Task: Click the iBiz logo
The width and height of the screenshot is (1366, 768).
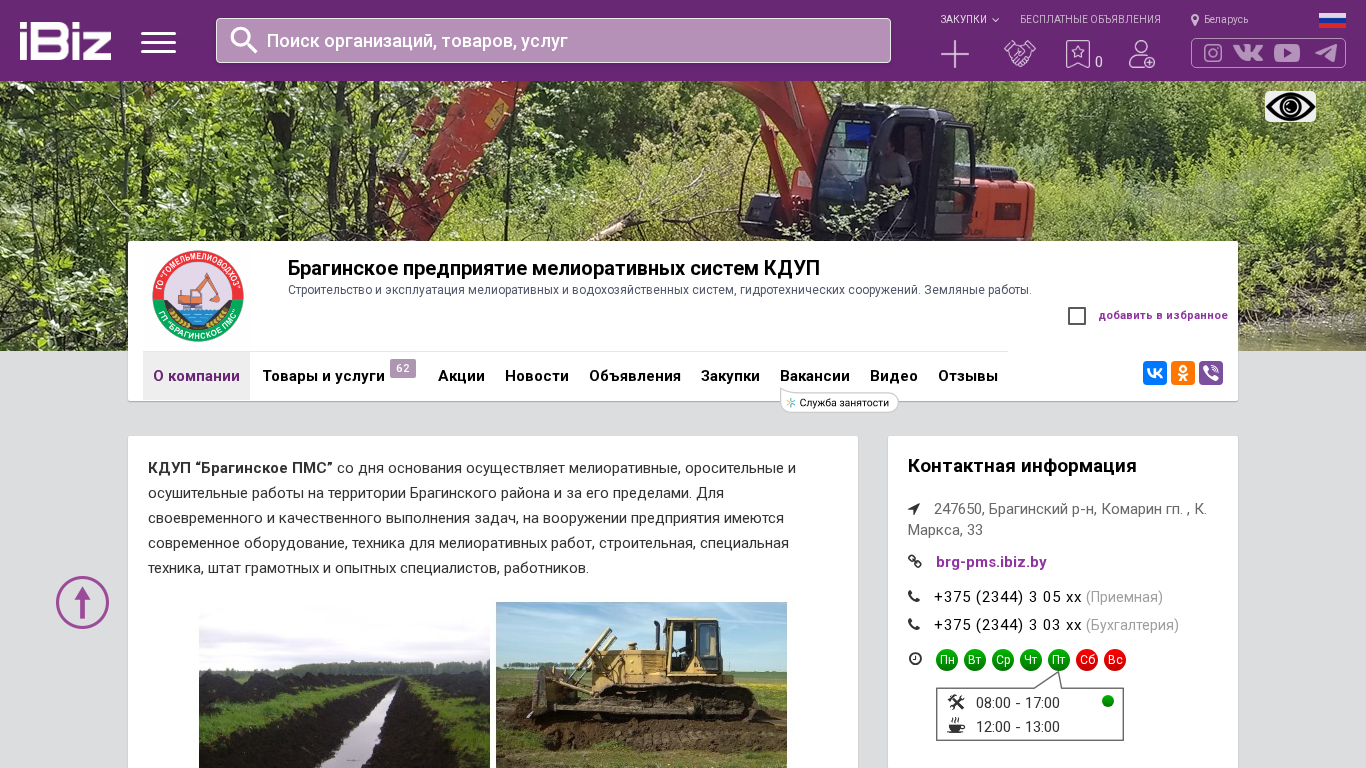Action: click(65, 41)
